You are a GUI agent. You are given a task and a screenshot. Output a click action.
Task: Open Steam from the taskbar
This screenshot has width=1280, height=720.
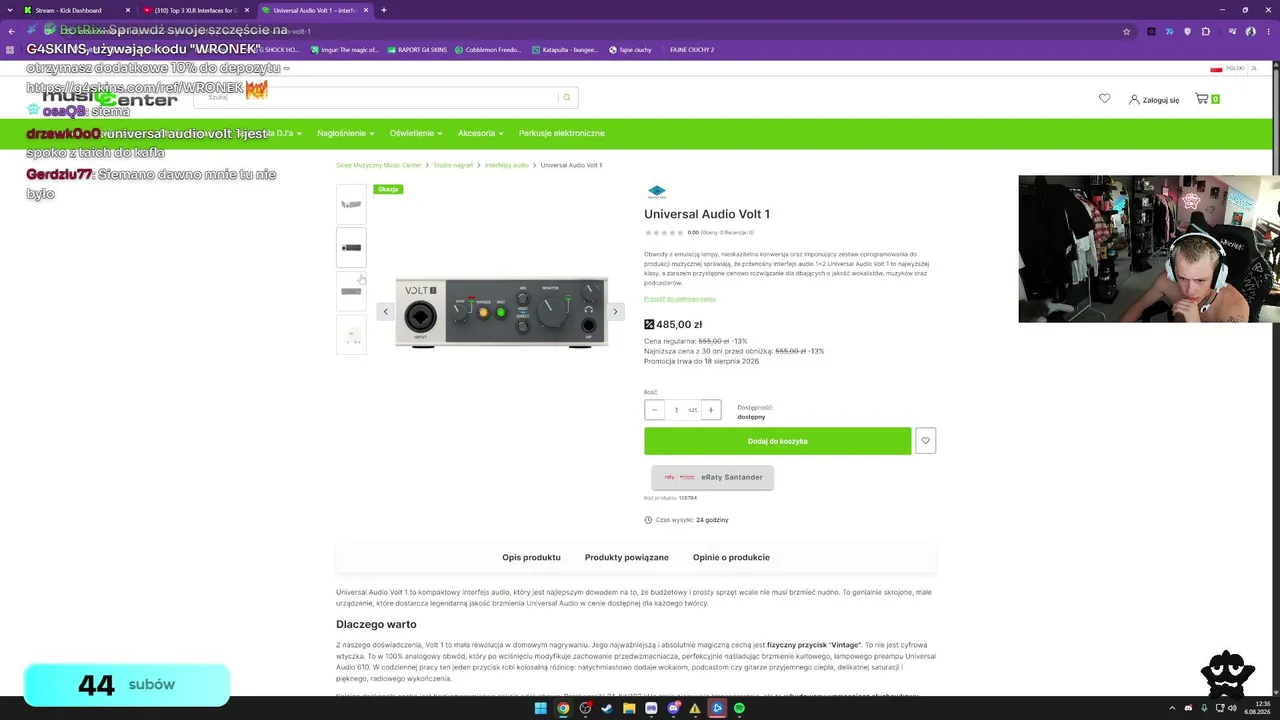point(607,708)
